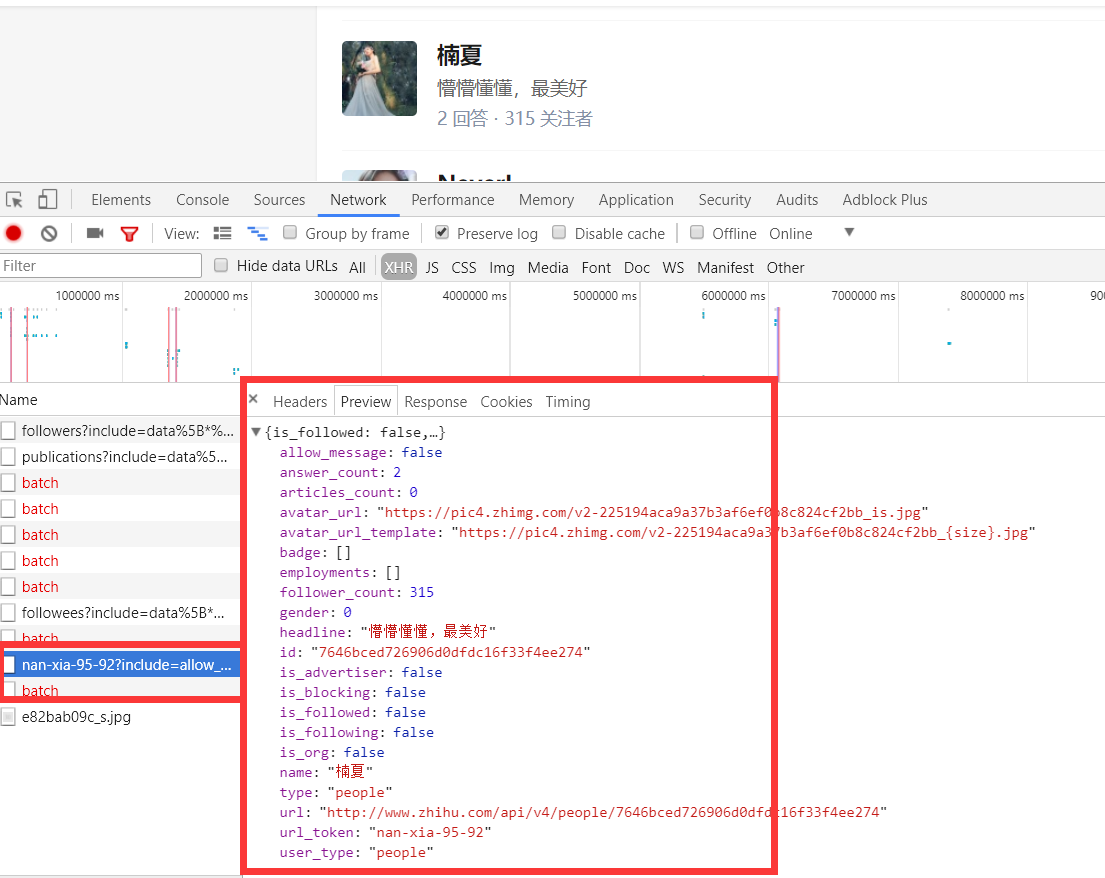Filter requests by JS

(432, 268)
